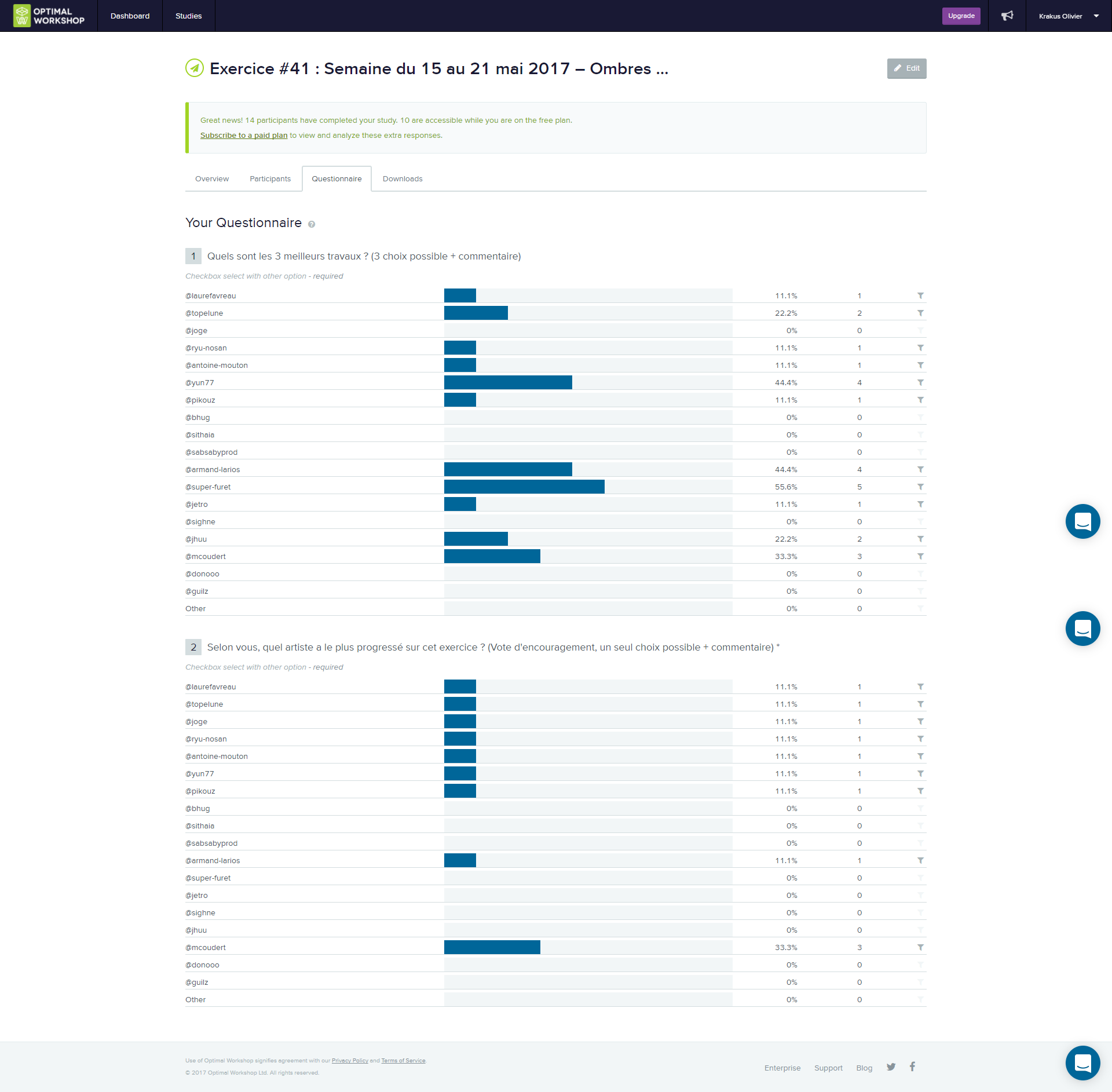1112x1092 pixels.
Task: Switch to the Participants tab
Action: tap(270, 178)
